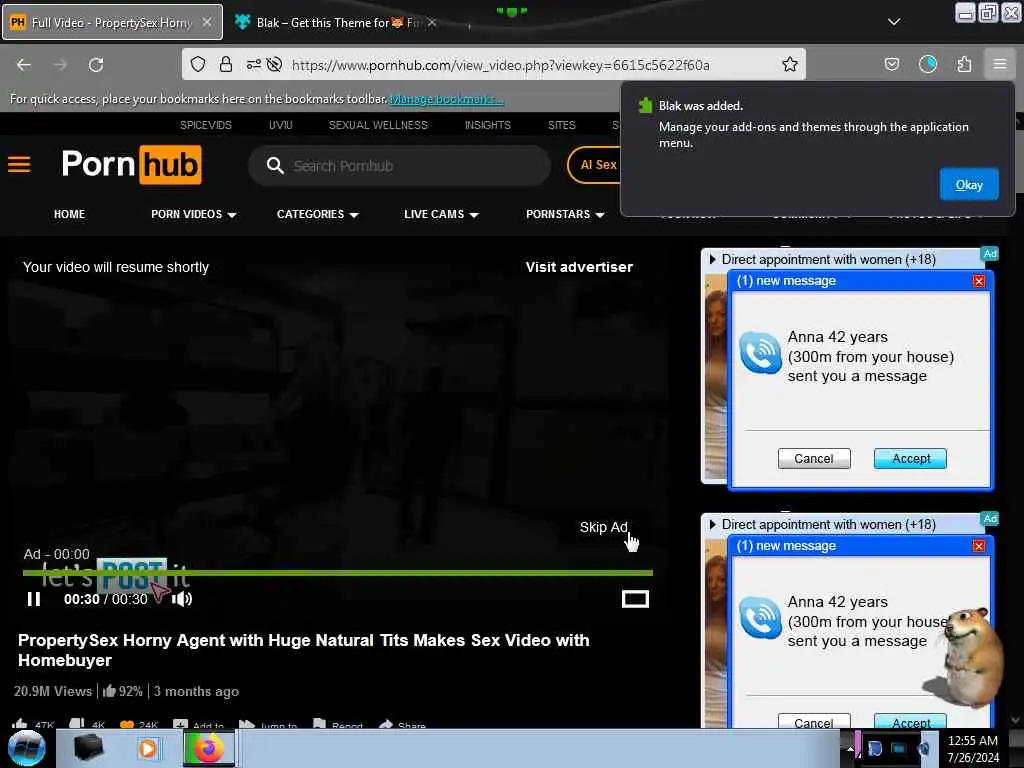
Task: View site security lock information
Action: 225,64
